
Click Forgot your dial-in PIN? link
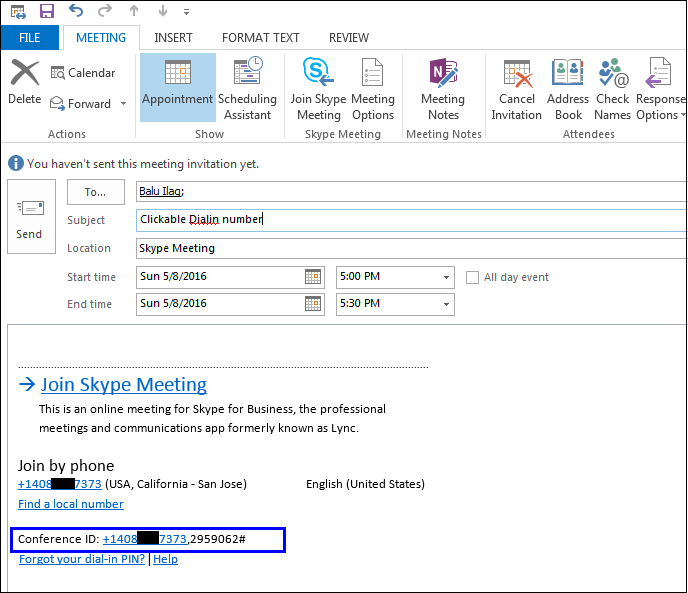[x=82, y=559]
